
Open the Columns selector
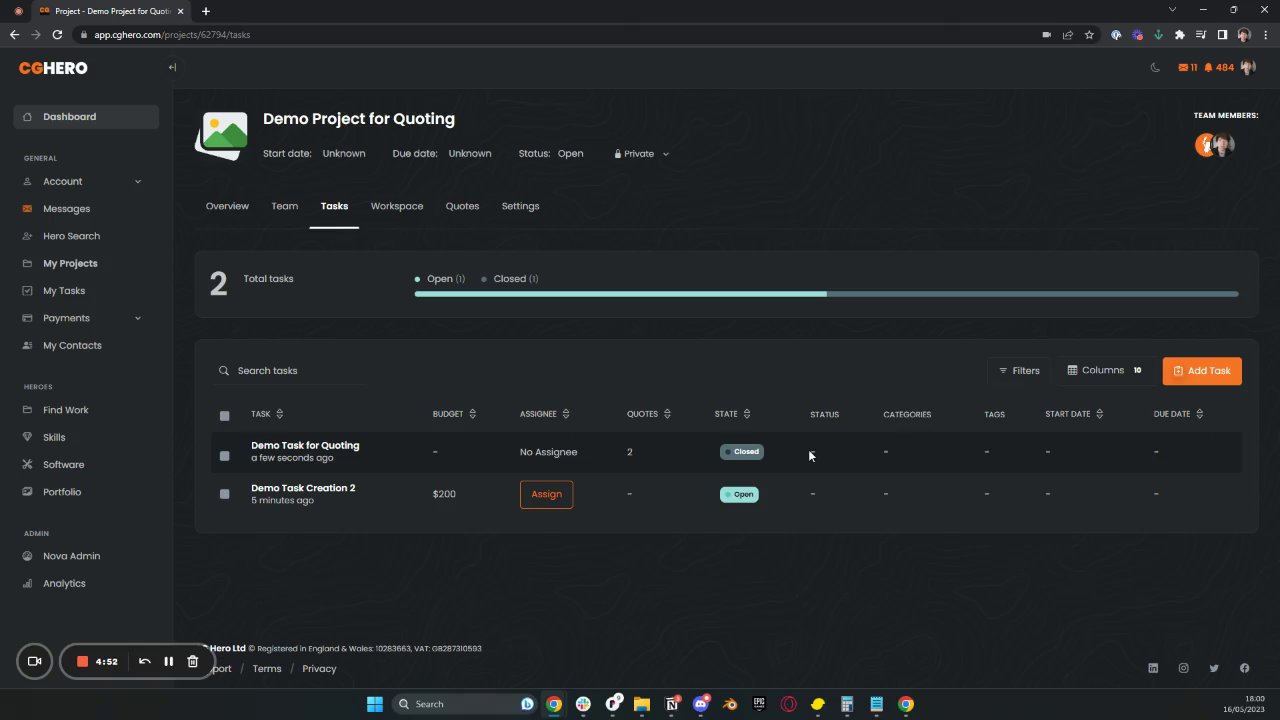click(x=1106, y=371)
